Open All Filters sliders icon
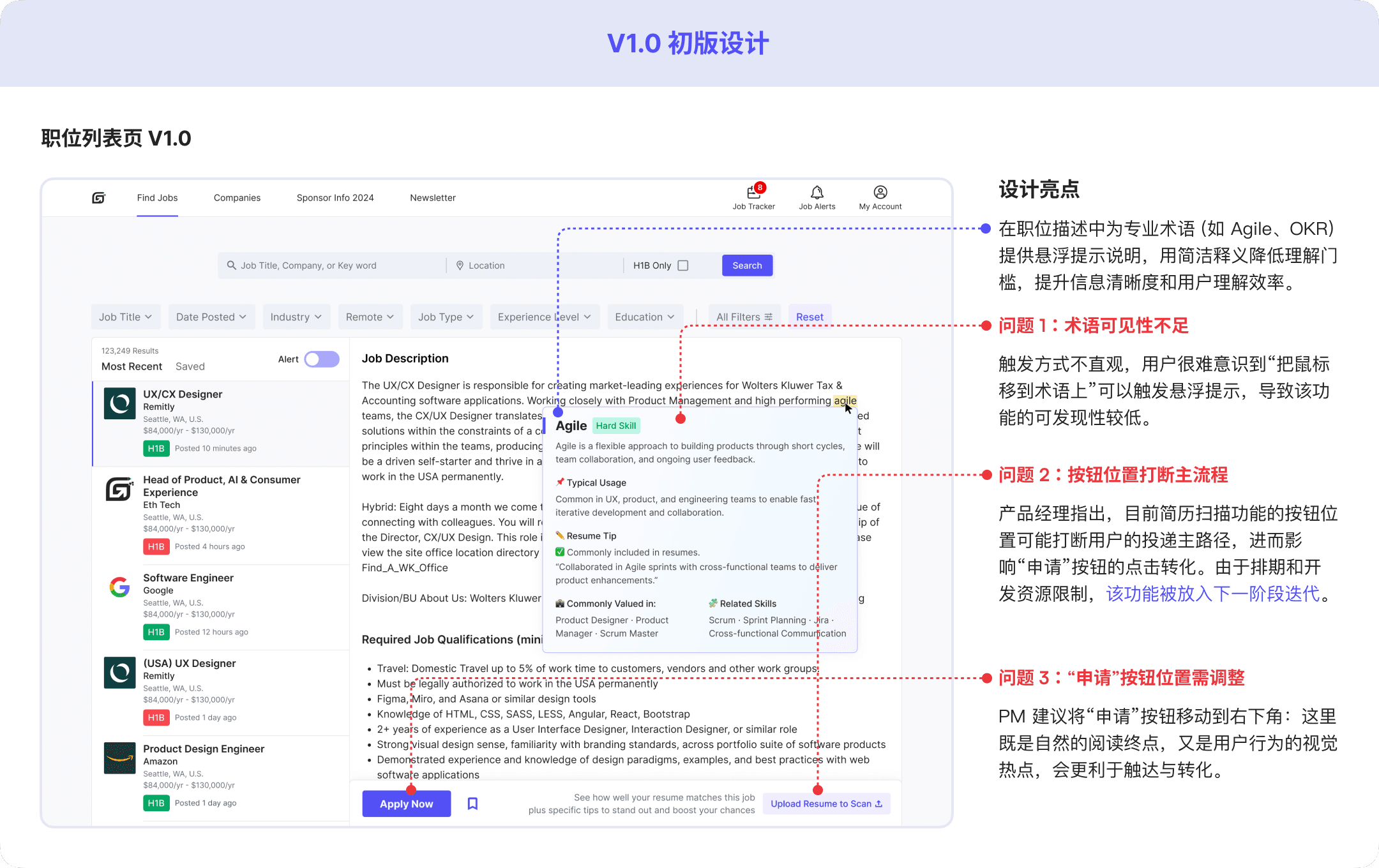Viewport: 1379px width, 868px height. point(769,317)
